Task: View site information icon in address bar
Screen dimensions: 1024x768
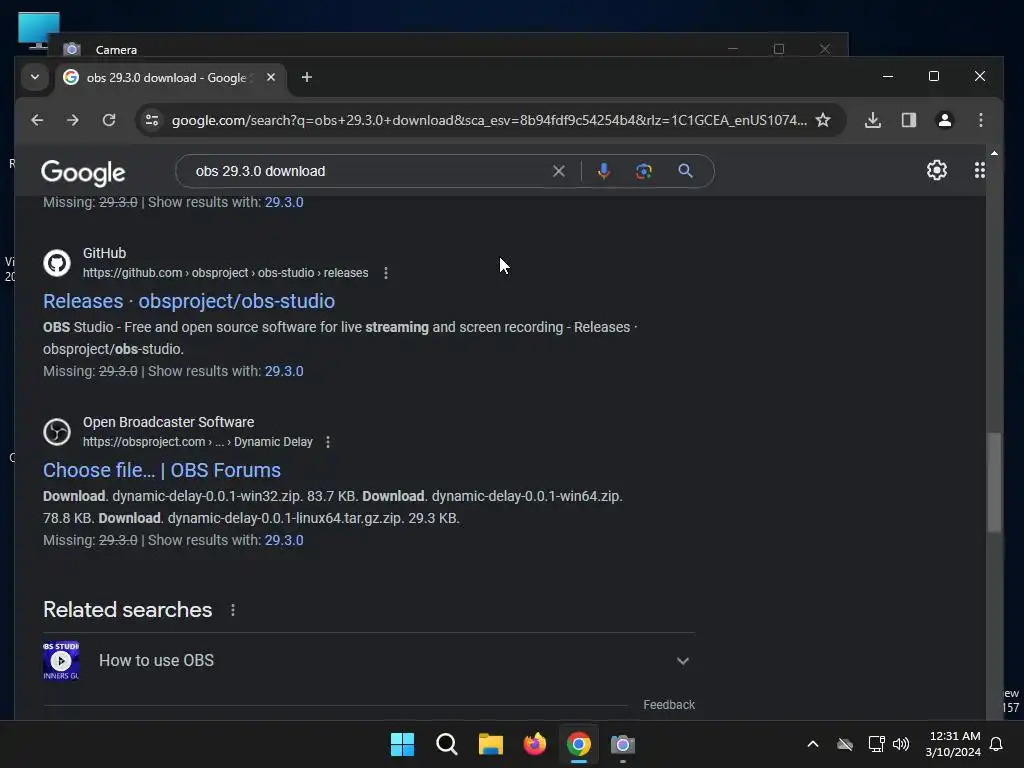Action: pyautogui.click(x=152, y=120)
